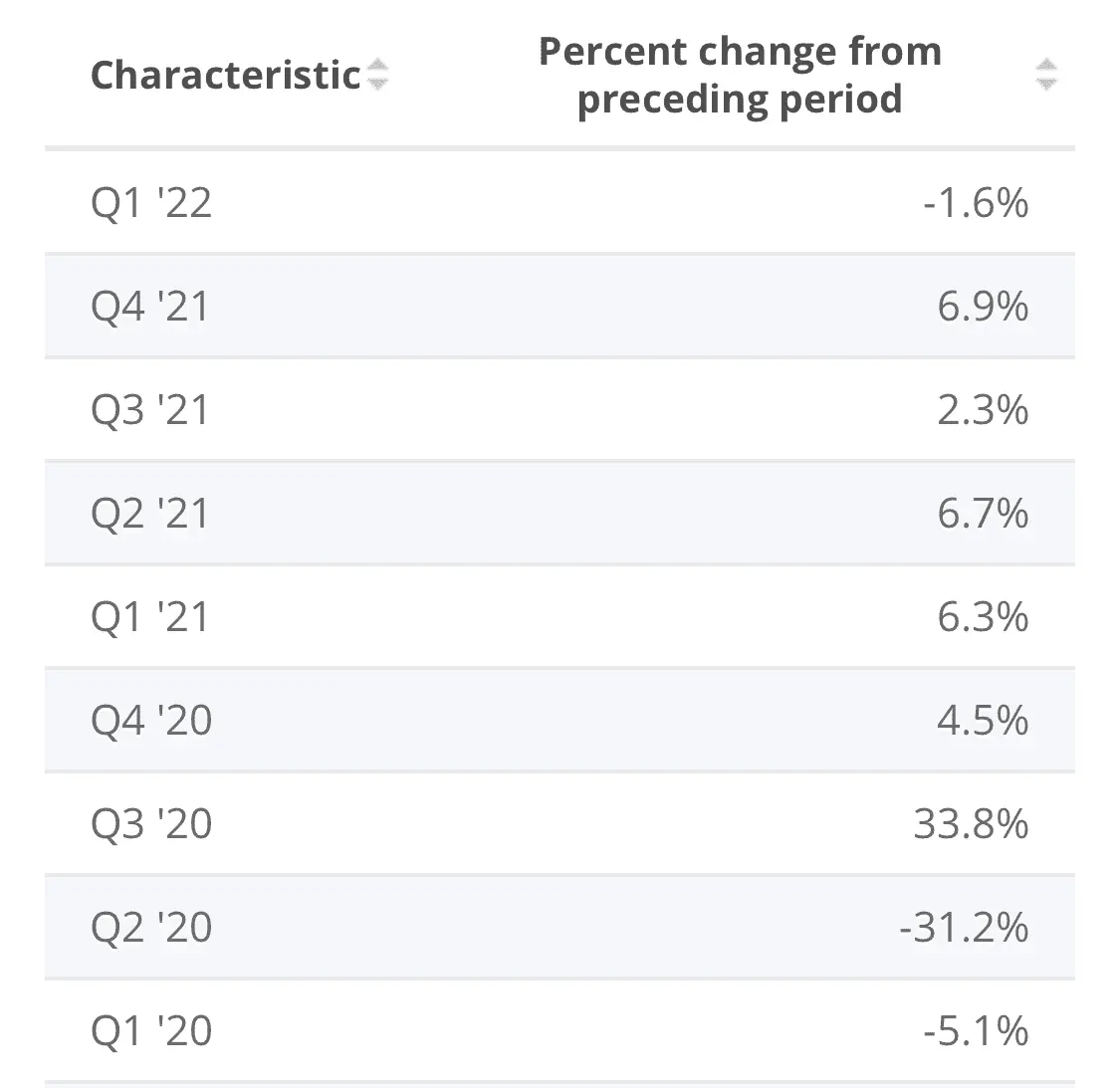Select the Q3 '21 row label
This screenshot has width=1120, height=1088.
[x=150, y=410]
